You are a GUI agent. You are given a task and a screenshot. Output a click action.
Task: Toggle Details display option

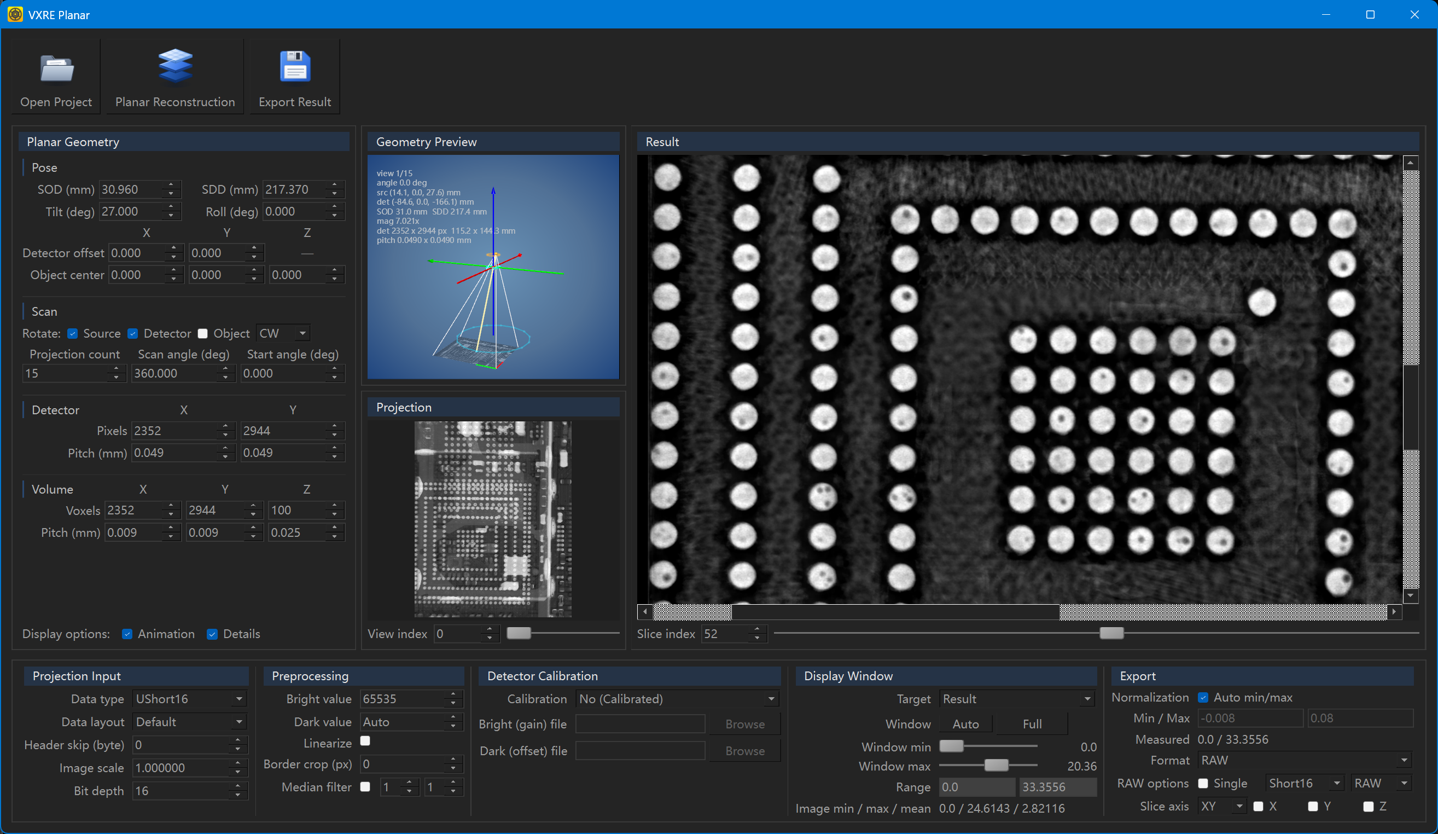coord(212,634)
